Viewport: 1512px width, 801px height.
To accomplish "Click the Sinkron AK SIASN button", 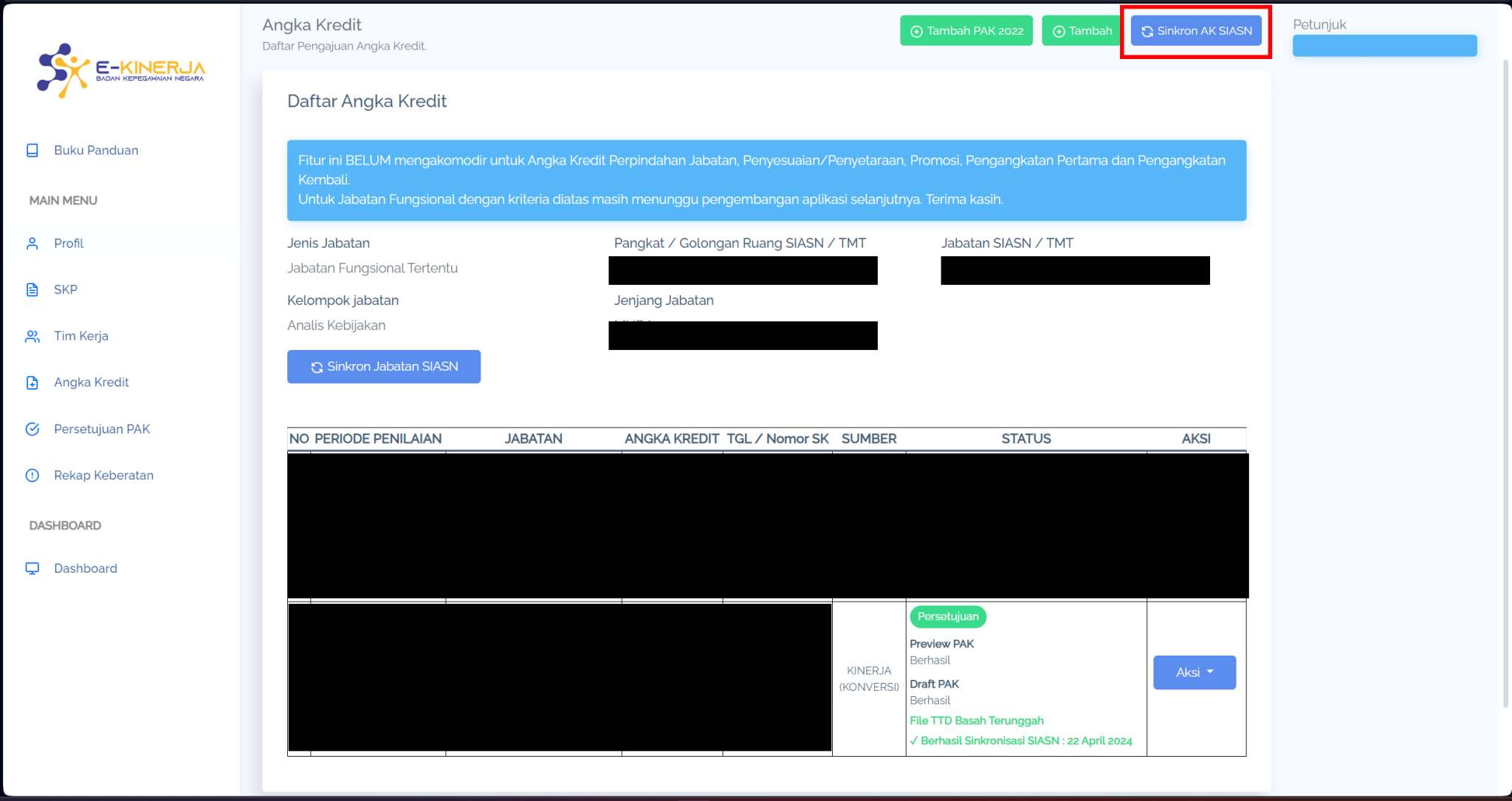I will click(1196, 31).
